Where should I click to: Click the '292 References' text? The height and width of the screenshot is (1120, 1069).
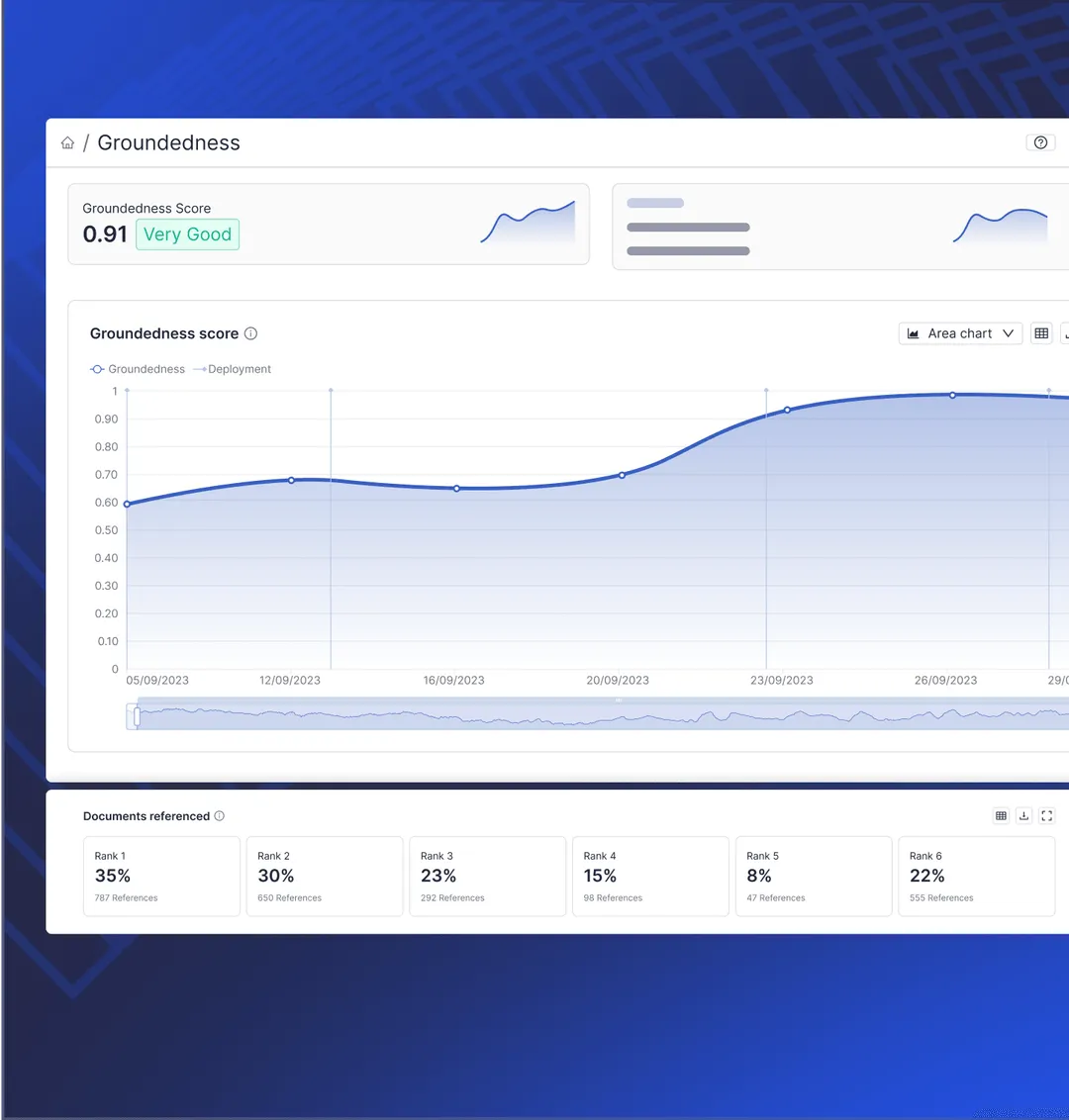[452, 897]
